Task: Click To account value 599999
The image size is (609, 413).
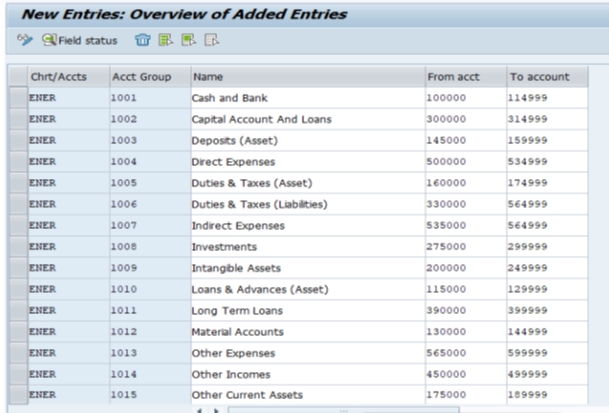Action: click(548, 353)
